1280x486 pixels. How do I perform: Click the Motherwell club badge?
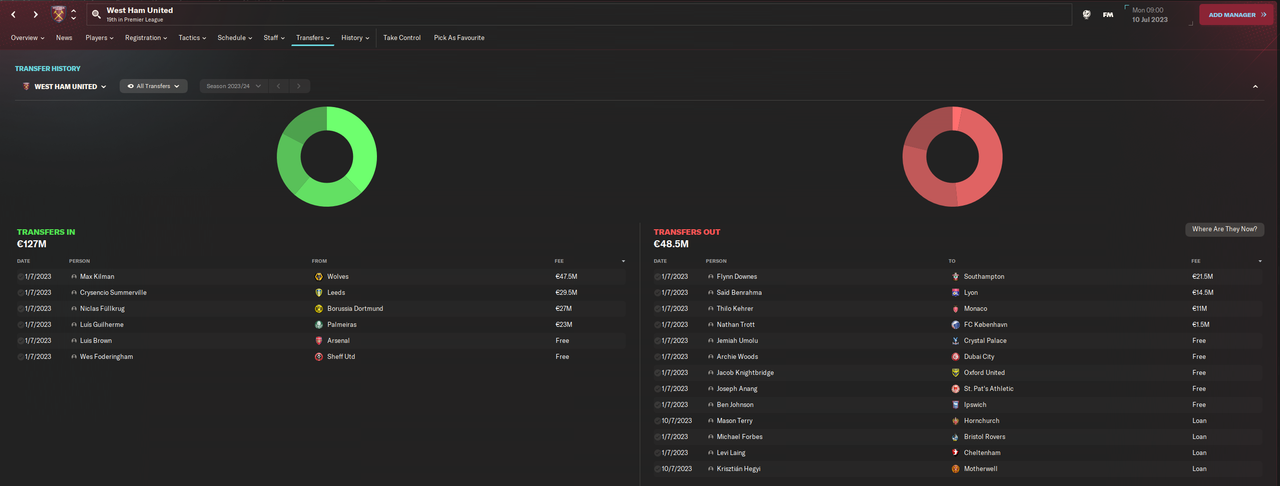(955, 468)
